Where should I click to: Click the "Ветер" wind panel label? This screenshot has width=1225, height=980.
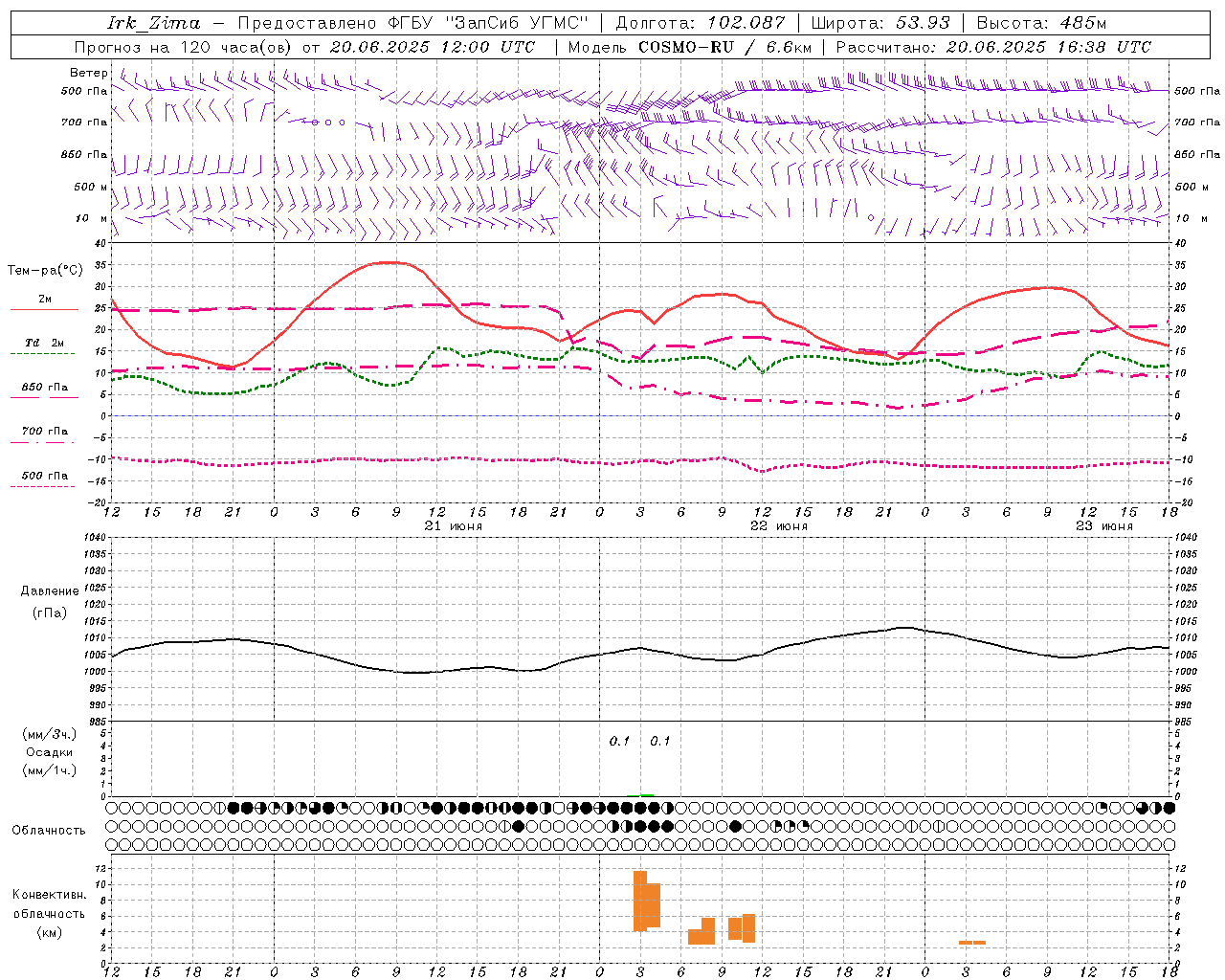[x=88, y=73]
